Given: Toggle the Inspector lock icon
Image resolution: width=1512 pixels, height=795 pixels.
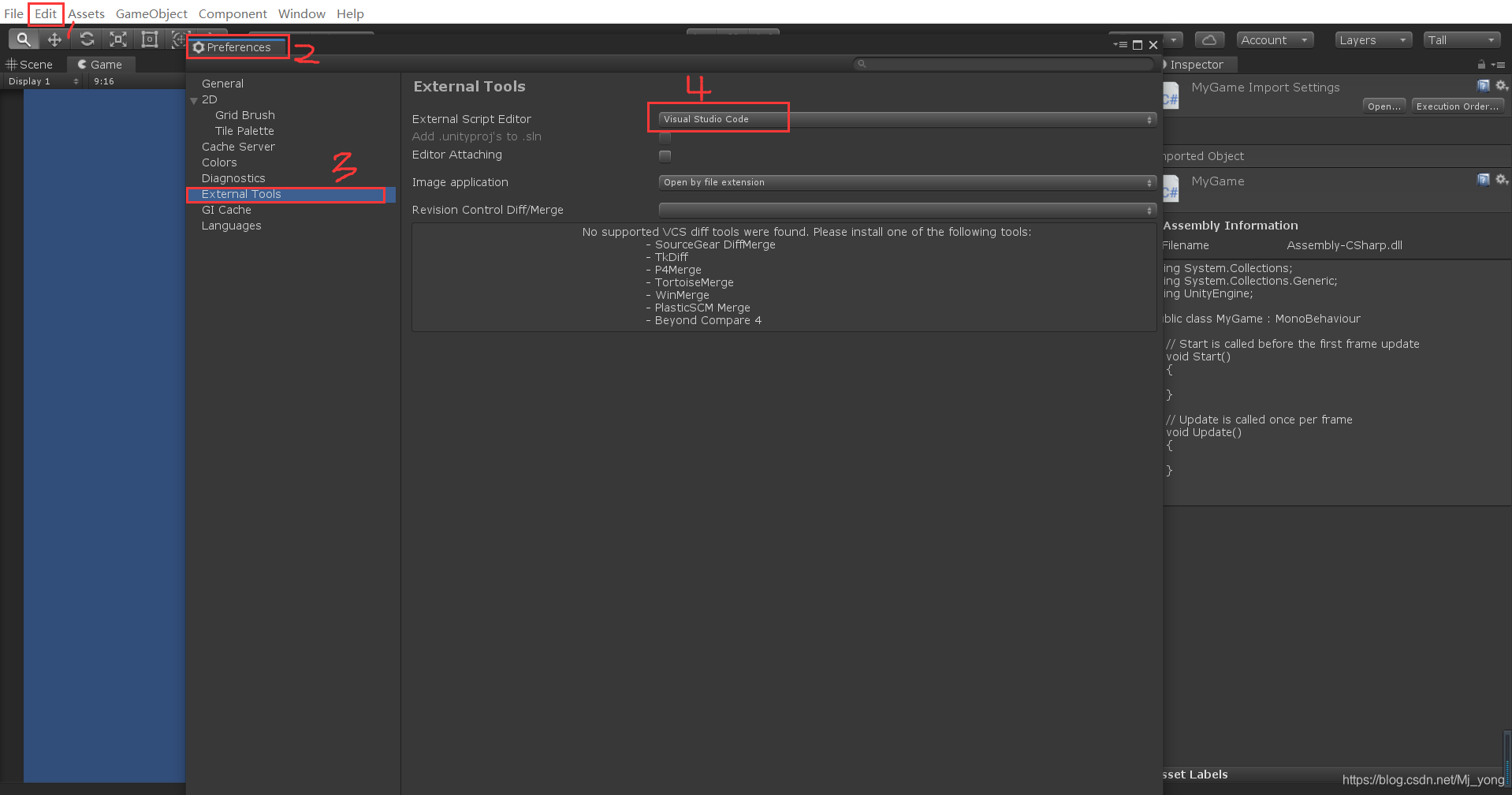Looking at the screenshot, I should coord(1481,65).
